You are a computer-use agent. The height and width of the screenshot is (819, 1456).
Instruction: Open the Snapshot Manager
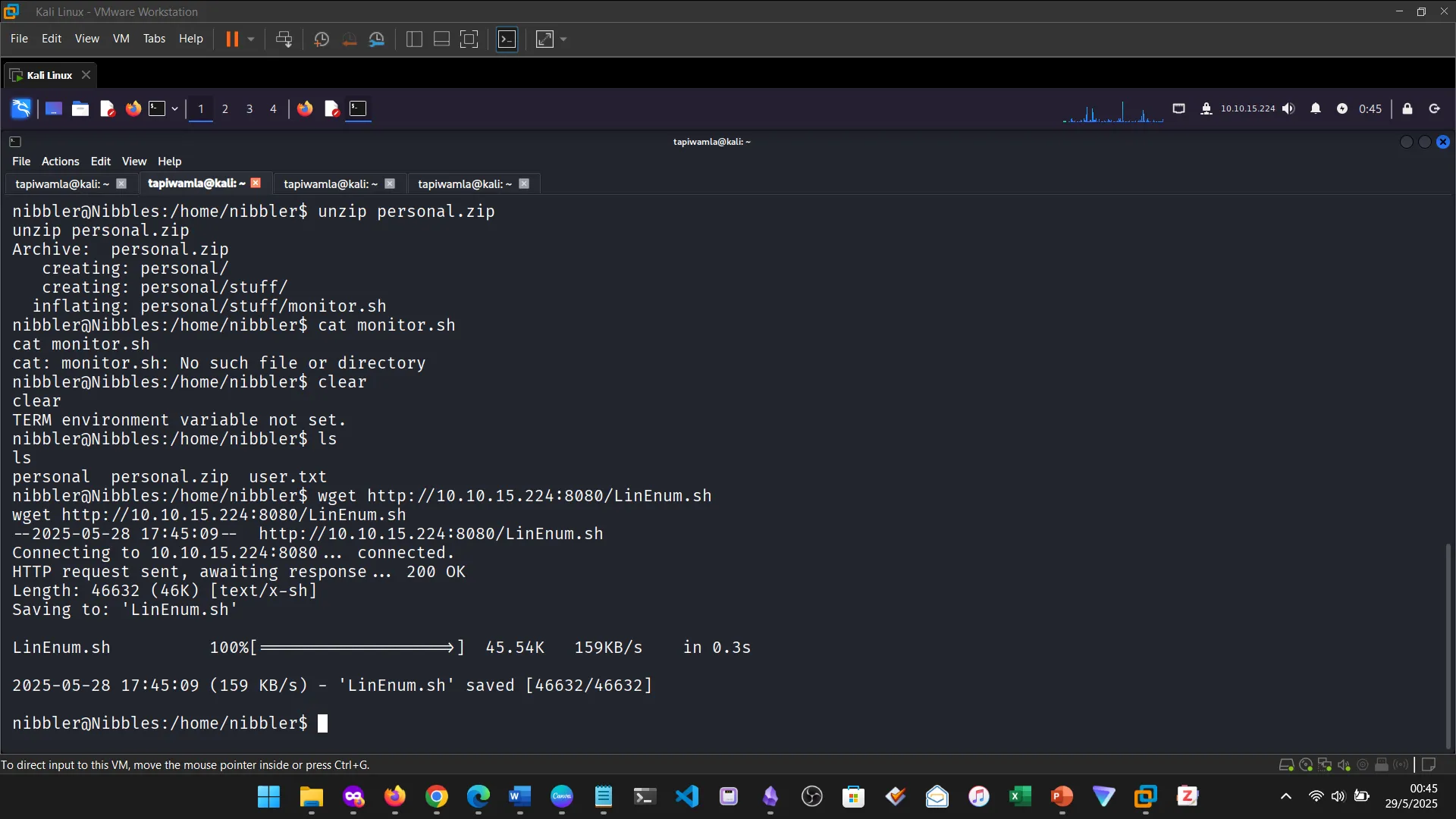pyautogui.click(x=377, y=39)
